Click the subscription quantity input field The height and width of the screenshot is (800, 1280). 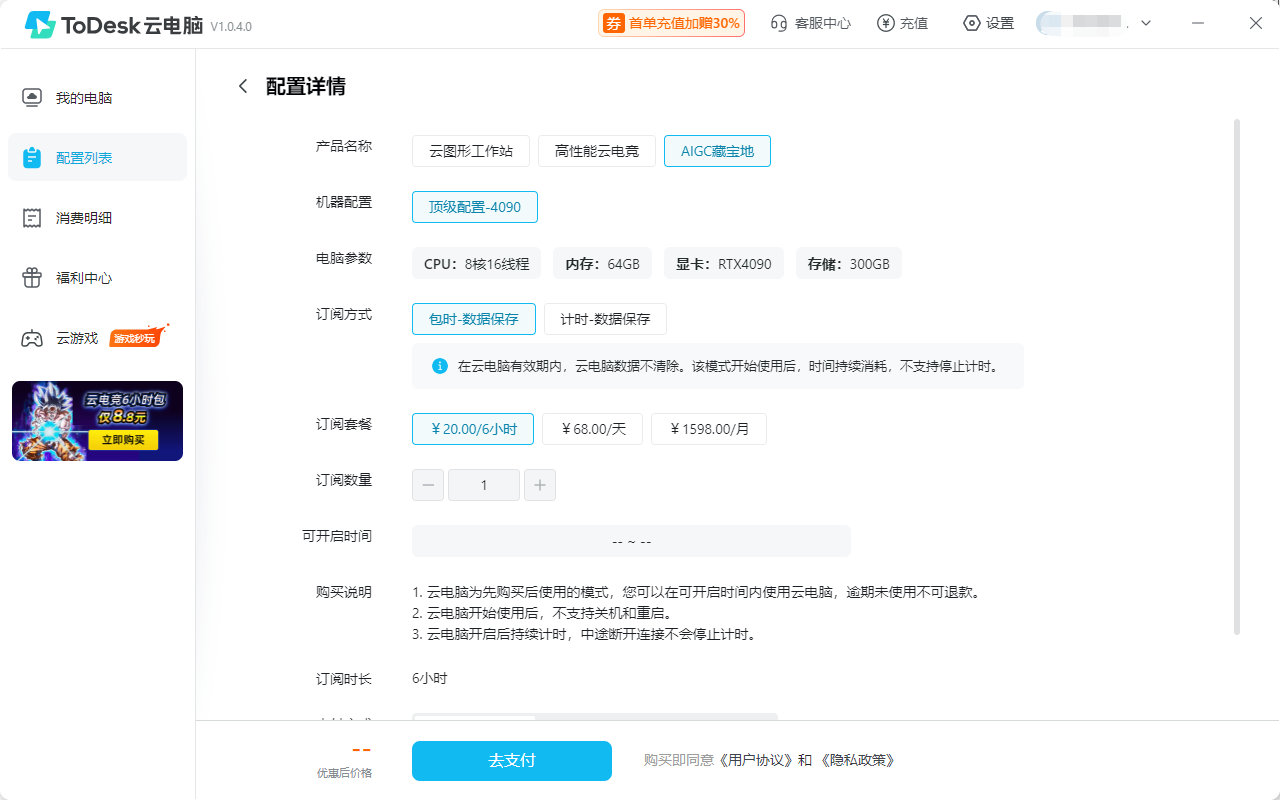tap(484, 484)
